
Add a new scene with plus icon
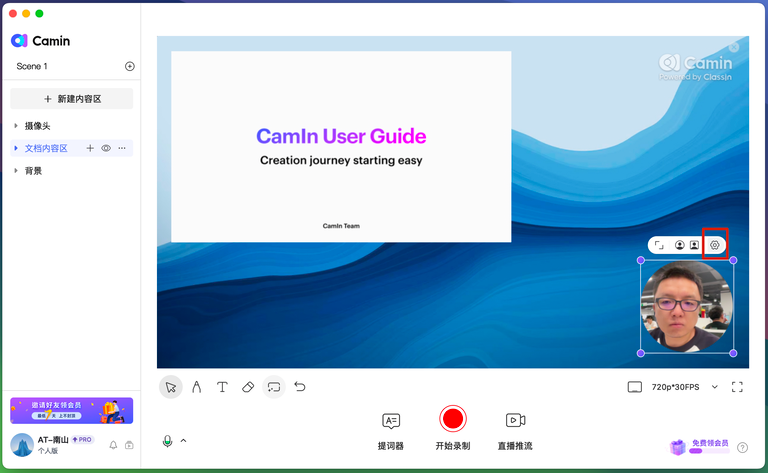click(x=130, y=66)
